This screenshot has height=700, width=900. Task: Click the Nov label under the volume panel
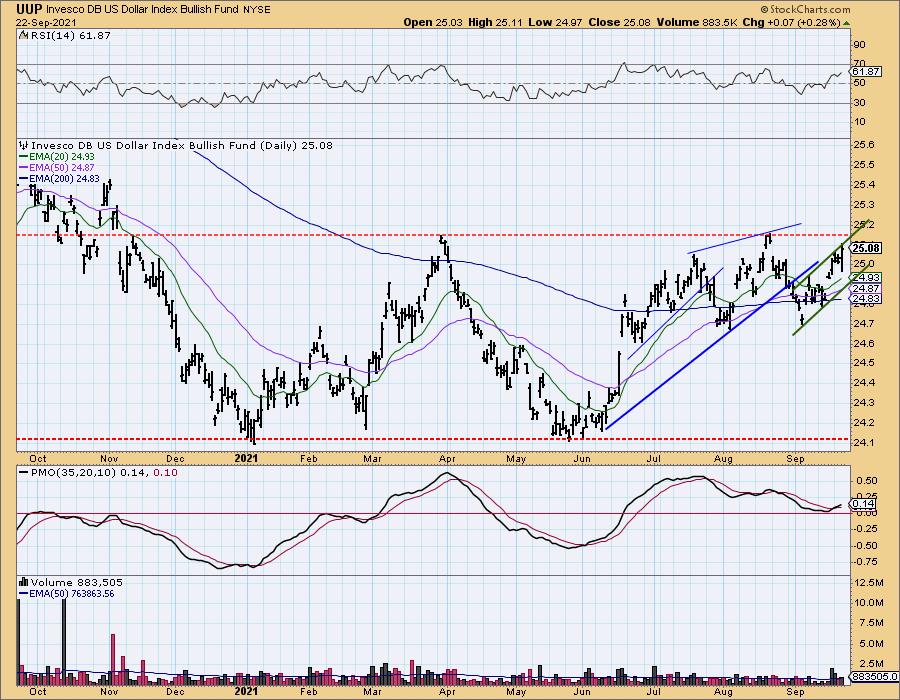pyautogui.click(x=109, y=693)
